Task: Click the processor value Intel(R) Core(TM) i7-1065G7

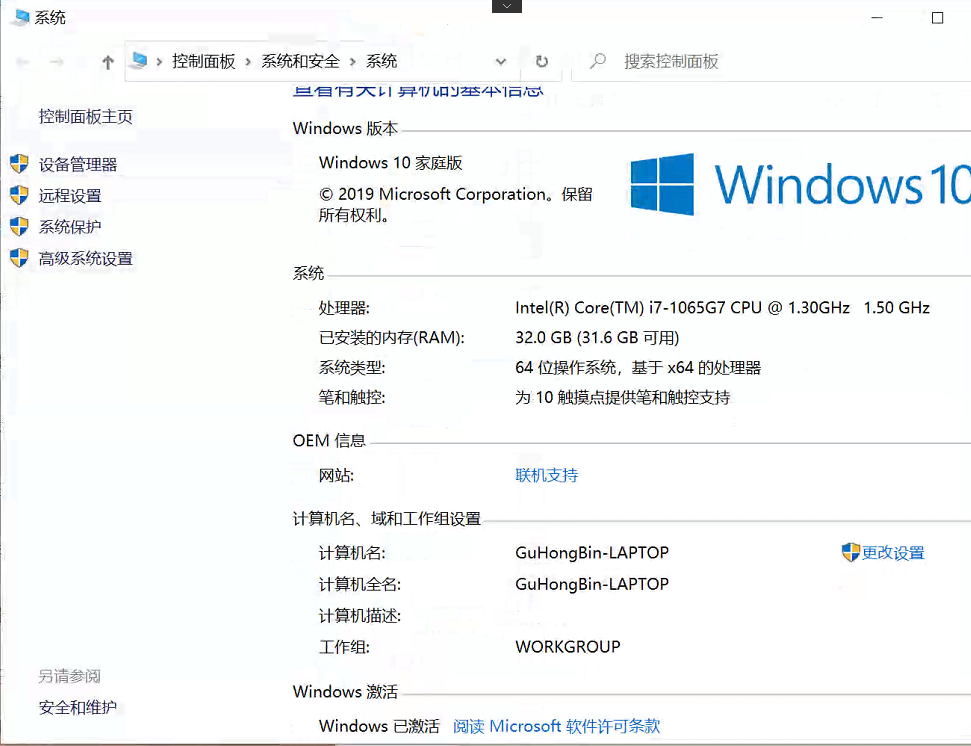Action: pos(722,308)
